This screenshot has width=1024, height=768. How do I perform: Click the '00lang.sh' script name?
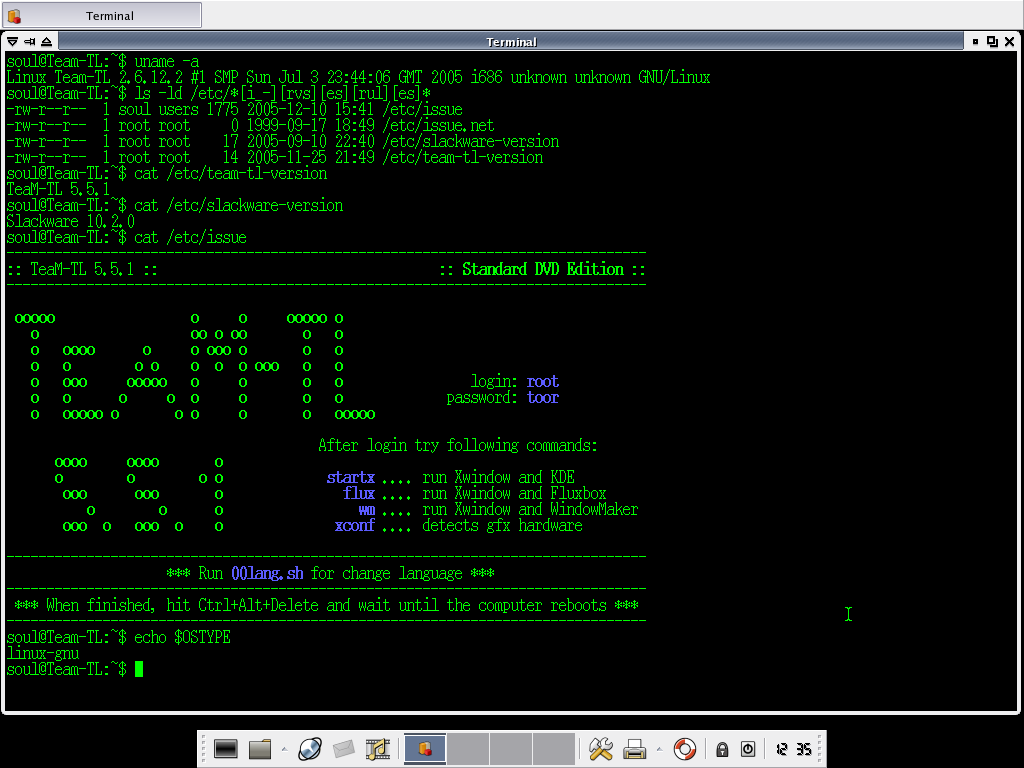coord(267,573)
